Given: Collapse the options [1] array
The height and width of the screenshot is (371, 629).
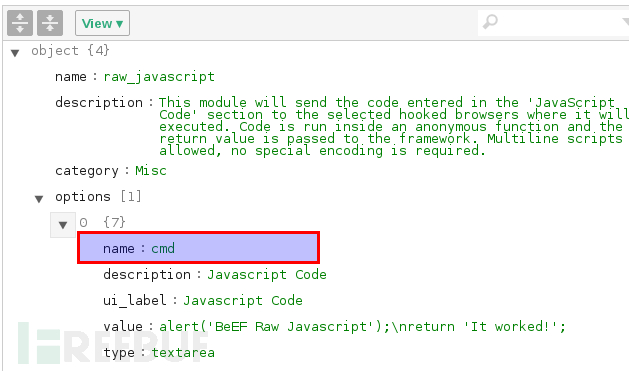Looking at the screenshot, I should (39, 199).
